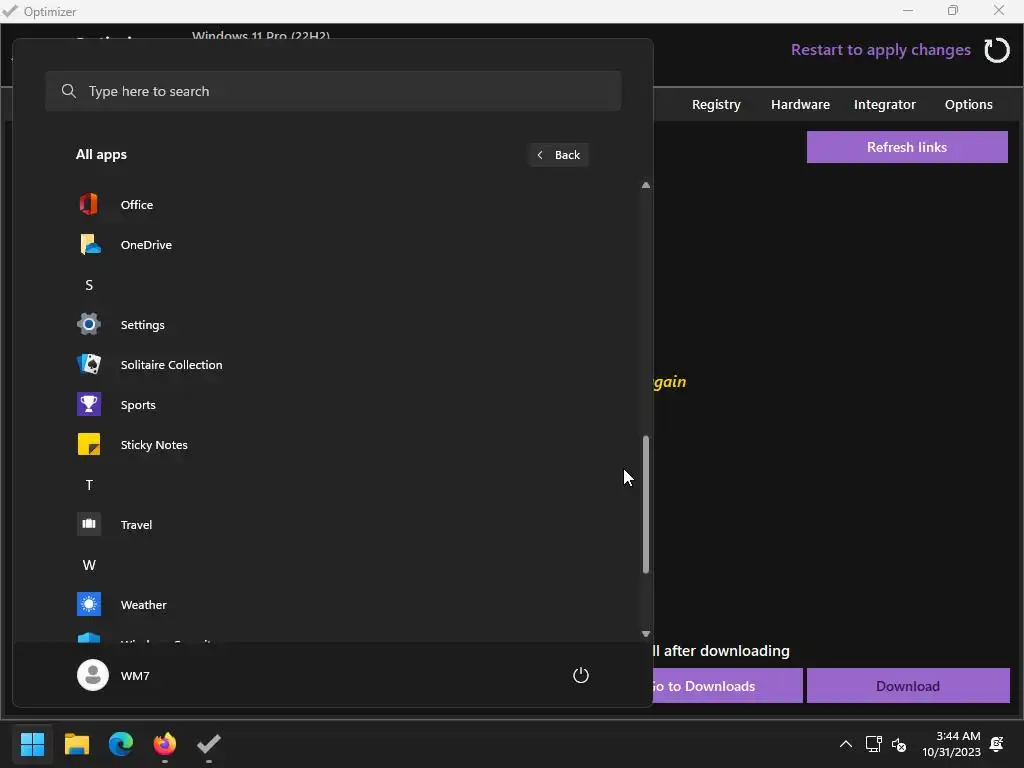Click the Refresh links button
The height and width of the screenshot is (768, 1024).
(x=907, y=147)
